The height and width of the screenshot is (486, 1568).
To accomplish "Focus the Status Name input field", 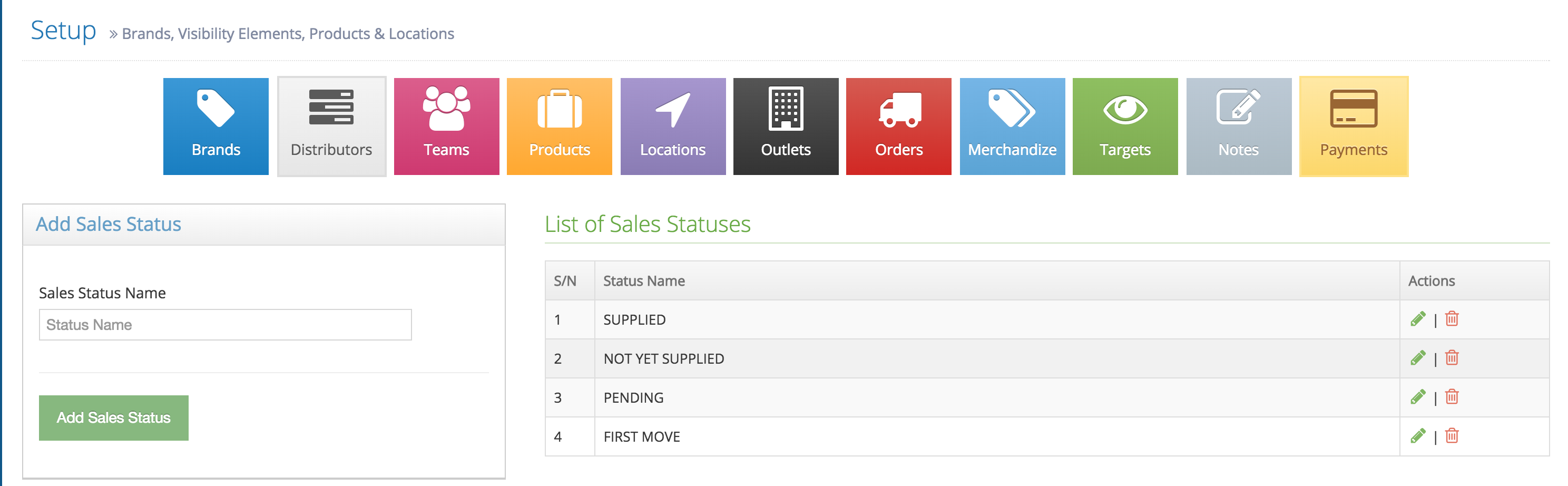I will tap(225, 325).
